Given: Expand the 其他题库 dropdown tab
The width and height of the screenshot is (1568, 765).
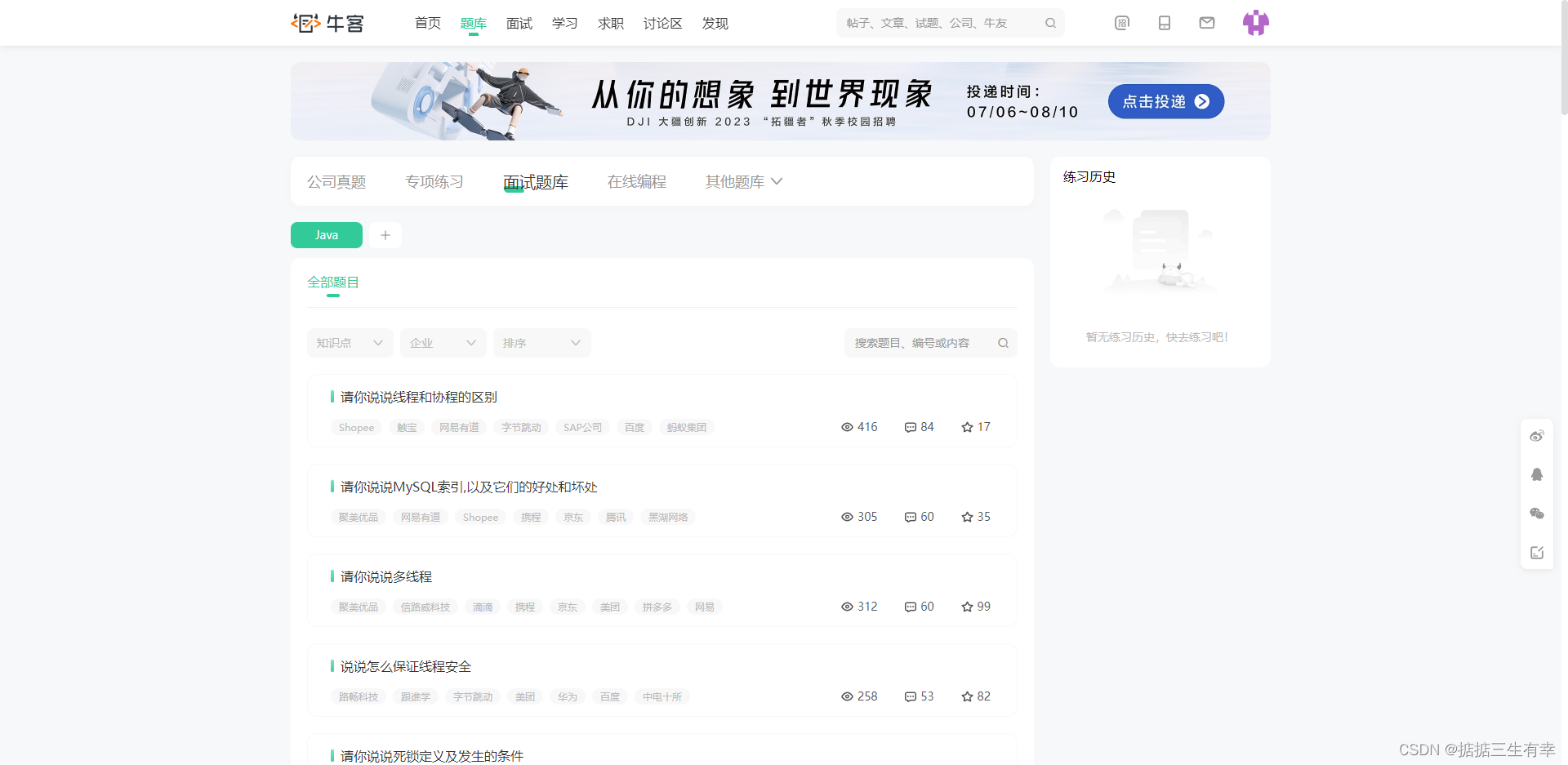Looking at the screenshot, I should click(744, 181).
